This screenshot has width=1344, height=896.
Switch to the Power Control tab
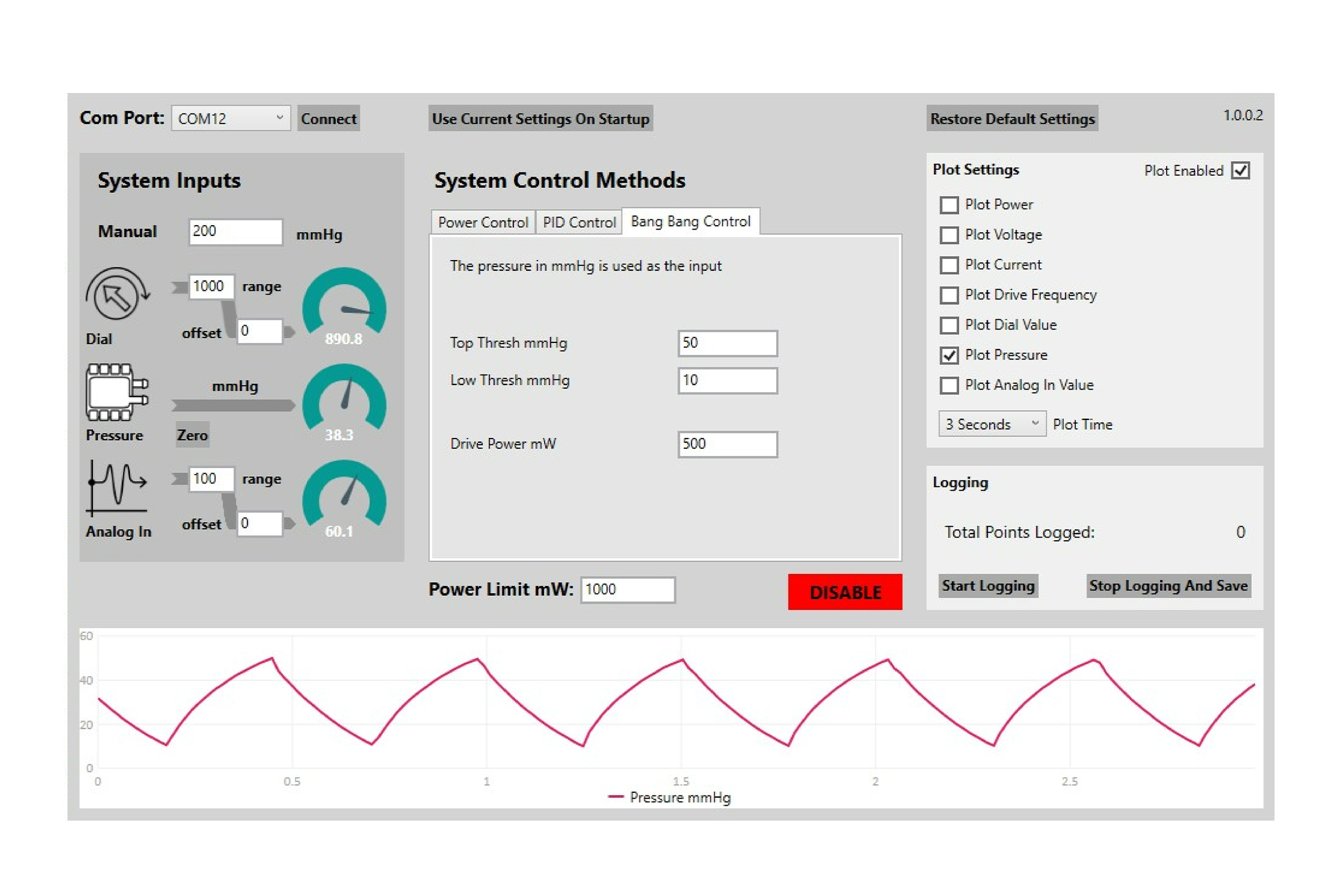[483, 223]
